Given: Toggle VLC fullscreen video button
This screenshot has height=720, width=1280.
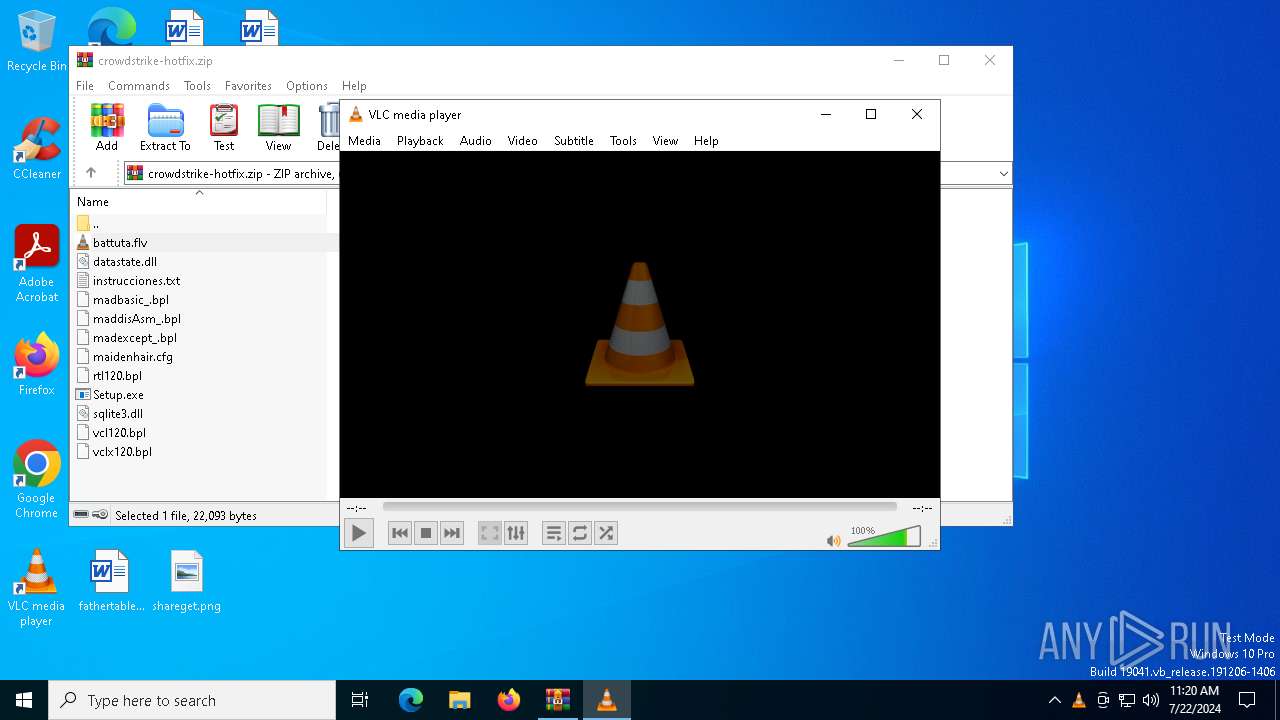Looking at the screenshot, I should tap(490, 534).
